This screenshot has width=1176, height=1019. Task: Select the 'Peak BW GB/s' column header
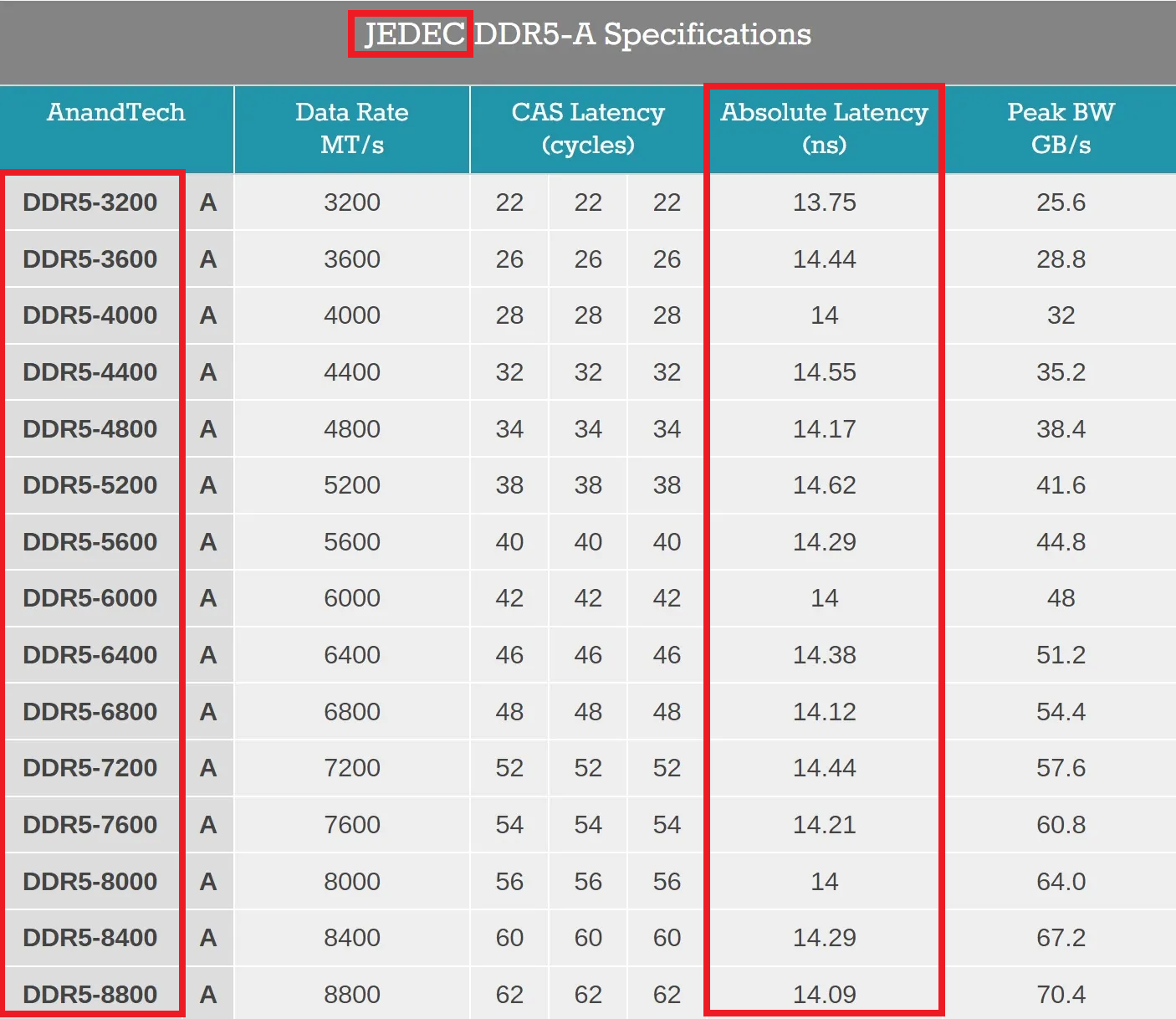[x=1061, y=129]
